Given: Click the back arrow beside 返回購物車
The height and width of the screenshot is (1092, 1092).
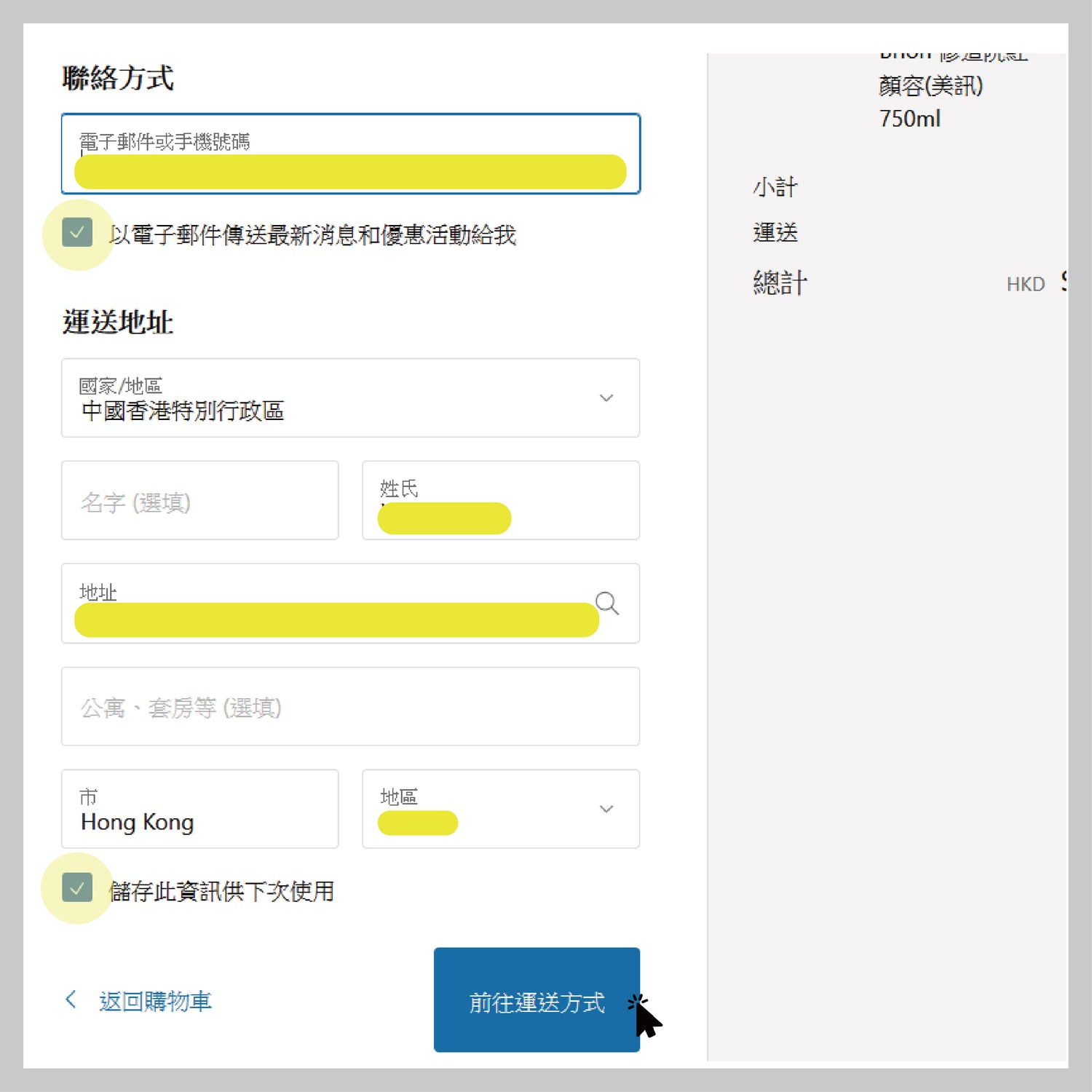Looking at the screenshot, I should pos(71,1000).
